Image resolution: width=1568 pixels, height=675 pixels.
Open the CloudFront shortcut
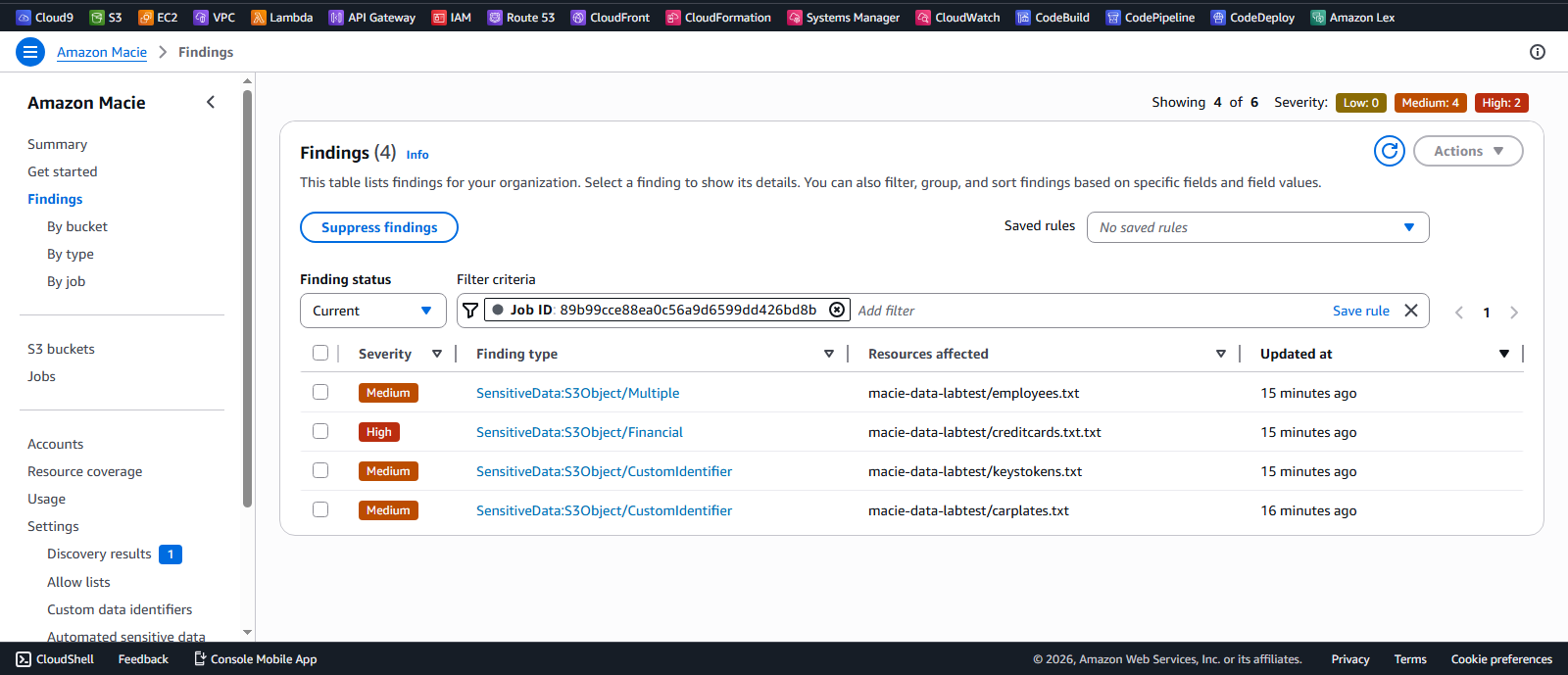pos(610,17)
